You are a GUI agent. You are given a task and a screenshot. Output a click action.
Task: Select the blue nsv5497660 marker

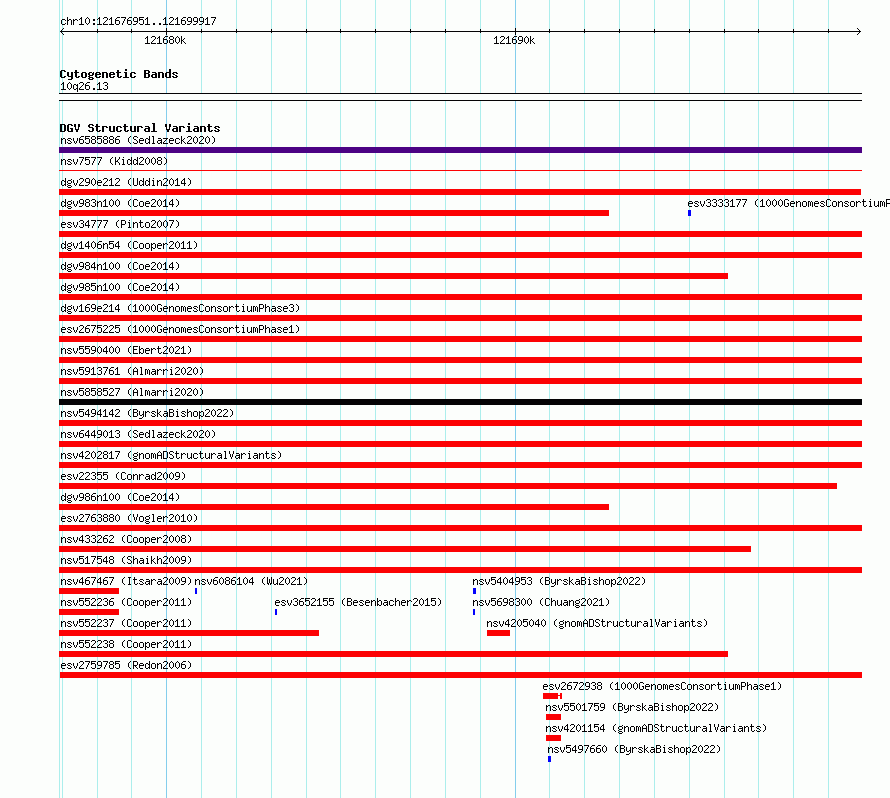click(549, 759)
